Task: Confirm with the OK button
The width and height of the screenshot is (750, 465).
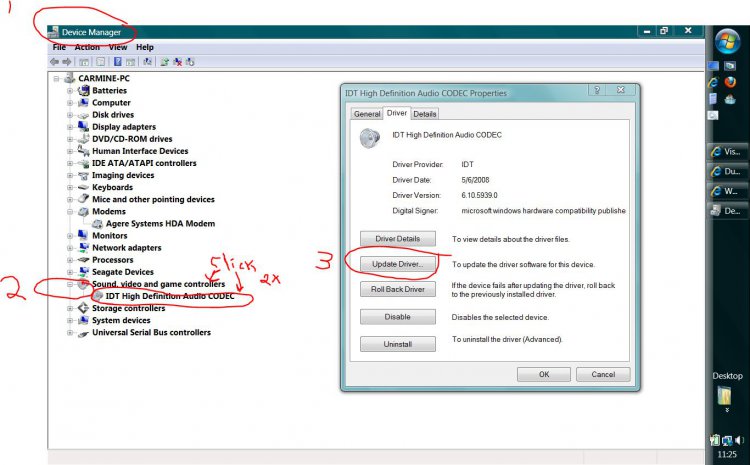Action: click(x=544, y=374)
